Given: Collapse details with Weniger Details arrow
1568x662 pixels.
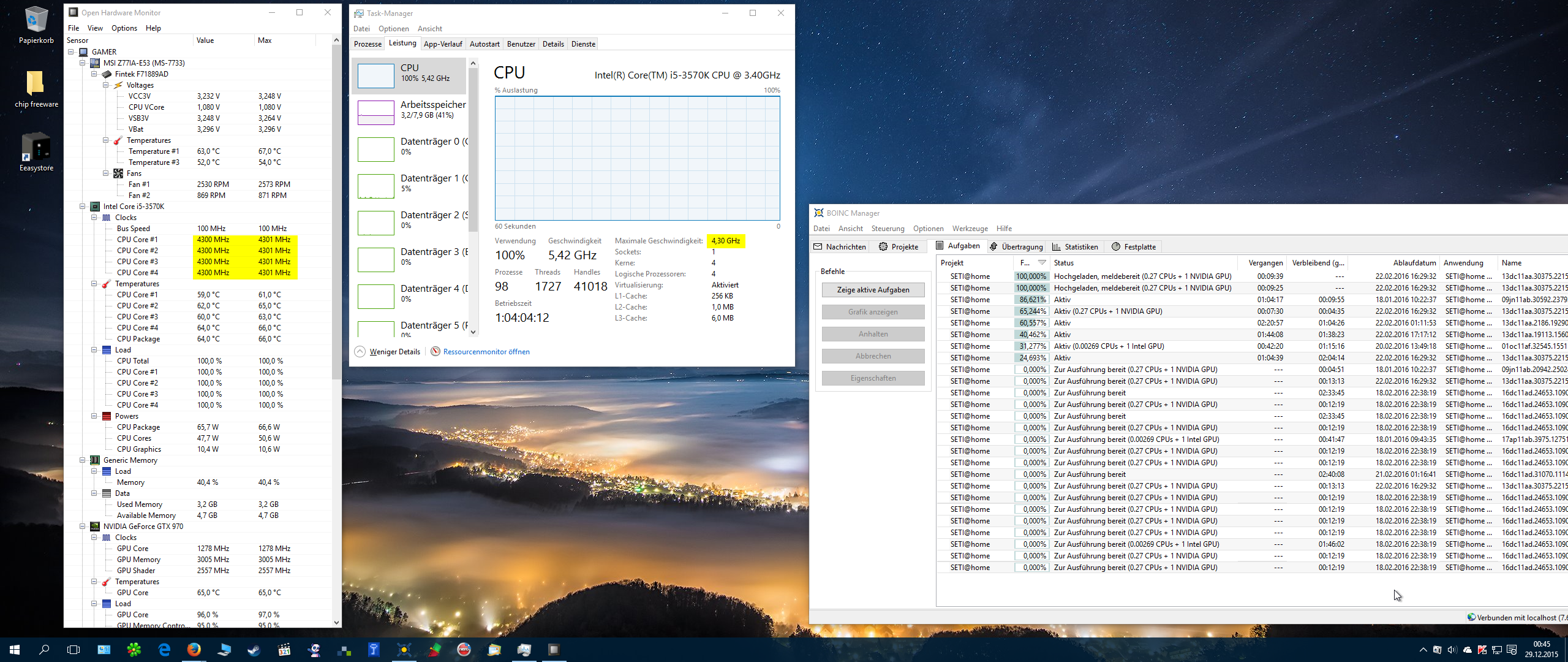Looking at the screenshot, I should [360, 352].
